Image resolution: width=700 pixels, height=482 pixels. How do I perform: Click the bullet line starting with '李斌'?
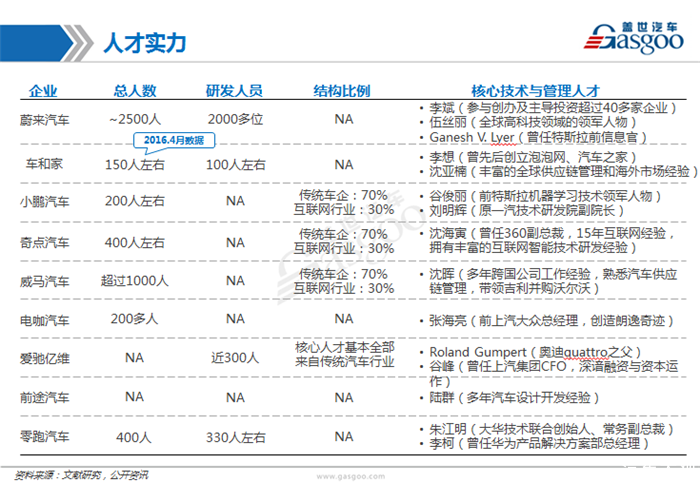pos(548,108)
